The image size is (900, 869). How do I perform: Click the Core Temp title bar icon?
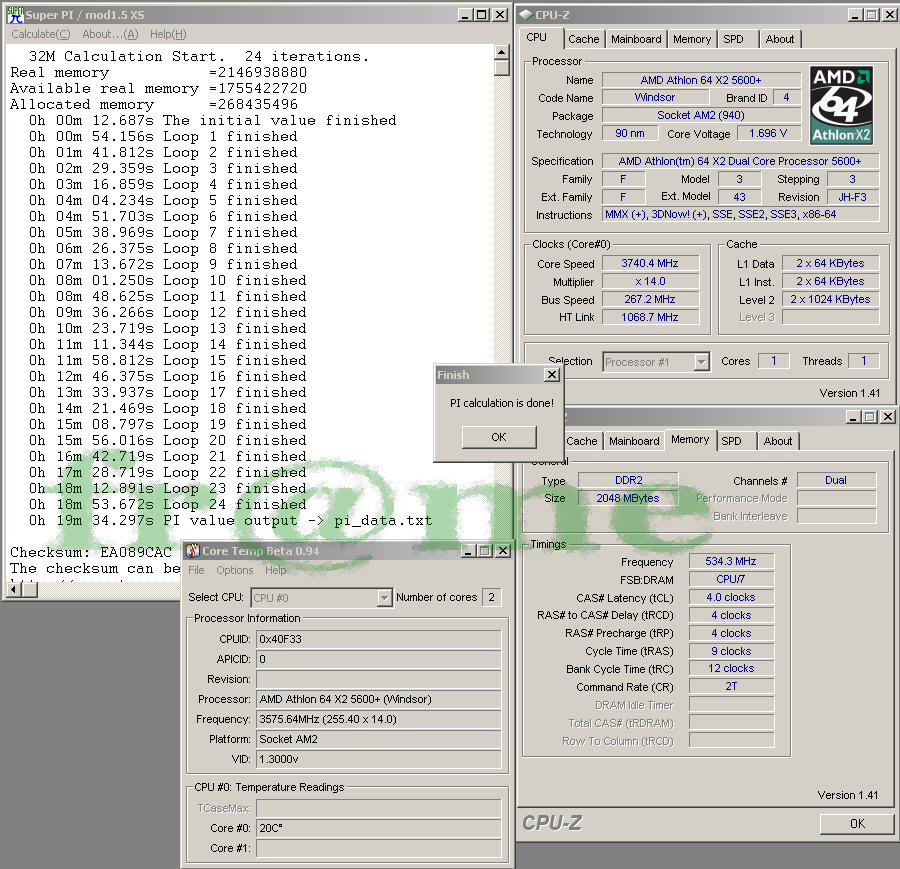[193, 551]
